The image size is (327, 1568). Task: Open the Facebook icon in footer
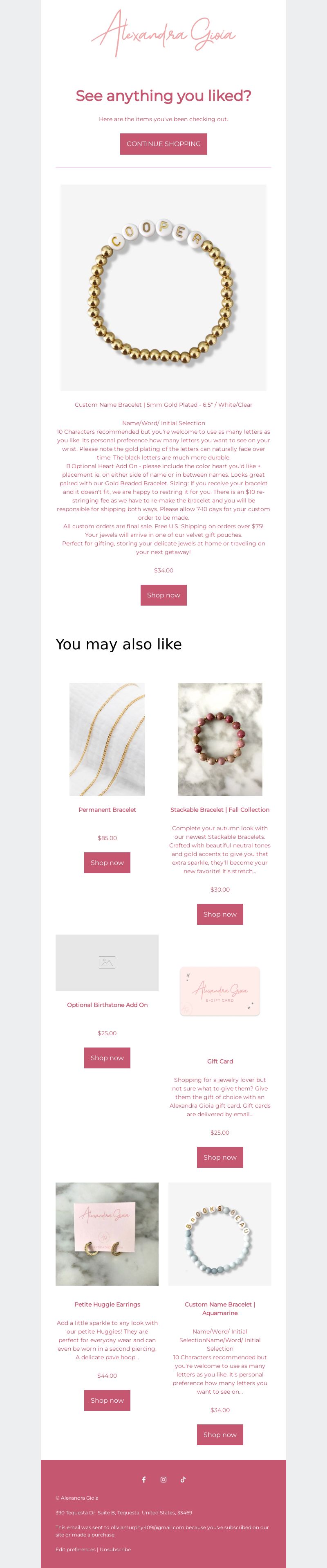(144, 1480)
